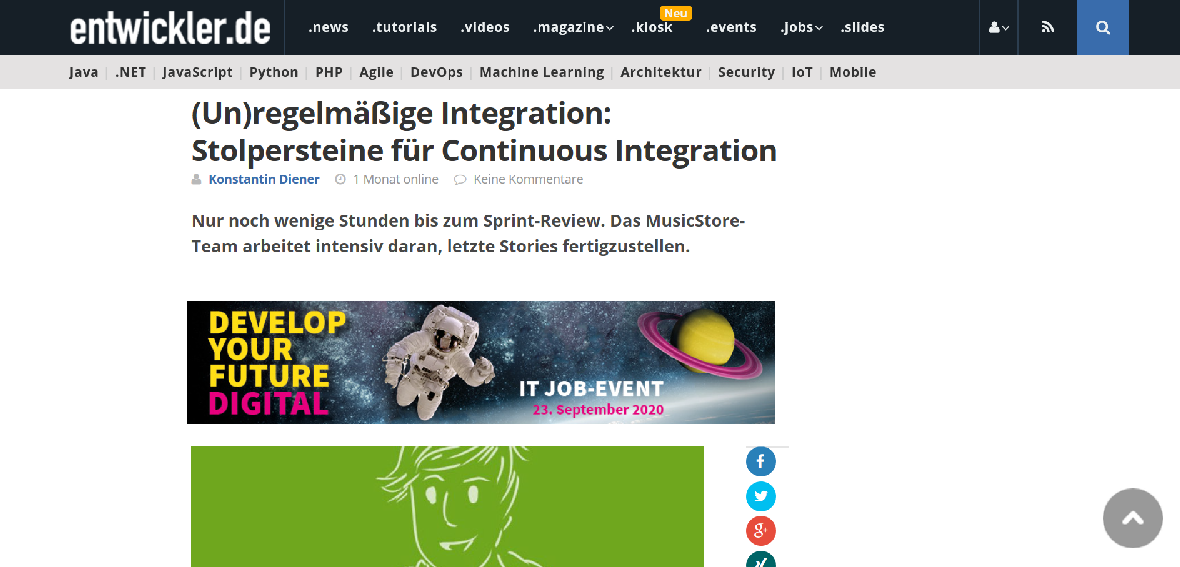This screenshot has width=1180, height=567.
Task: Share article via Xing icon
Action: click(x=761, y=559)
